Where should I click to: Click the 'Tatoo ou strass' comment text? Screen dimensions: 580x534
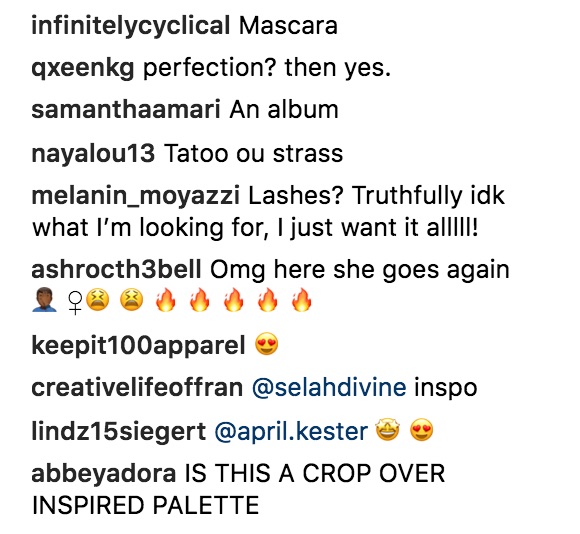[x=253, y=153]
